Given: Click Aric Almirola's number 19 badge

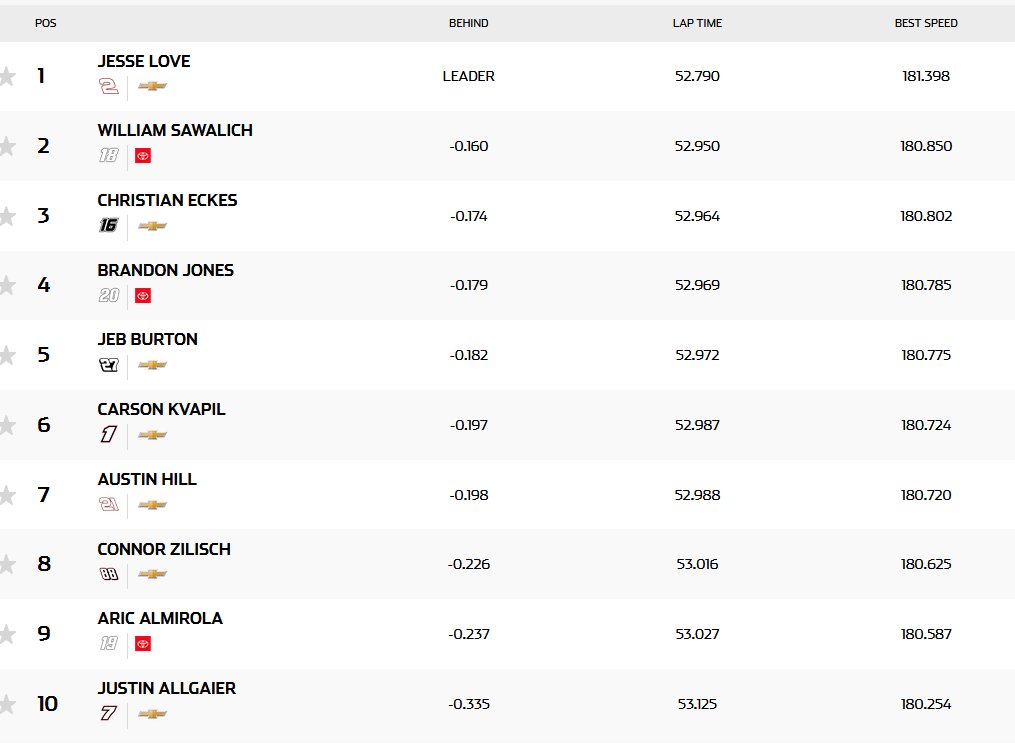Looking at the screenshot, I should [108, 644].
